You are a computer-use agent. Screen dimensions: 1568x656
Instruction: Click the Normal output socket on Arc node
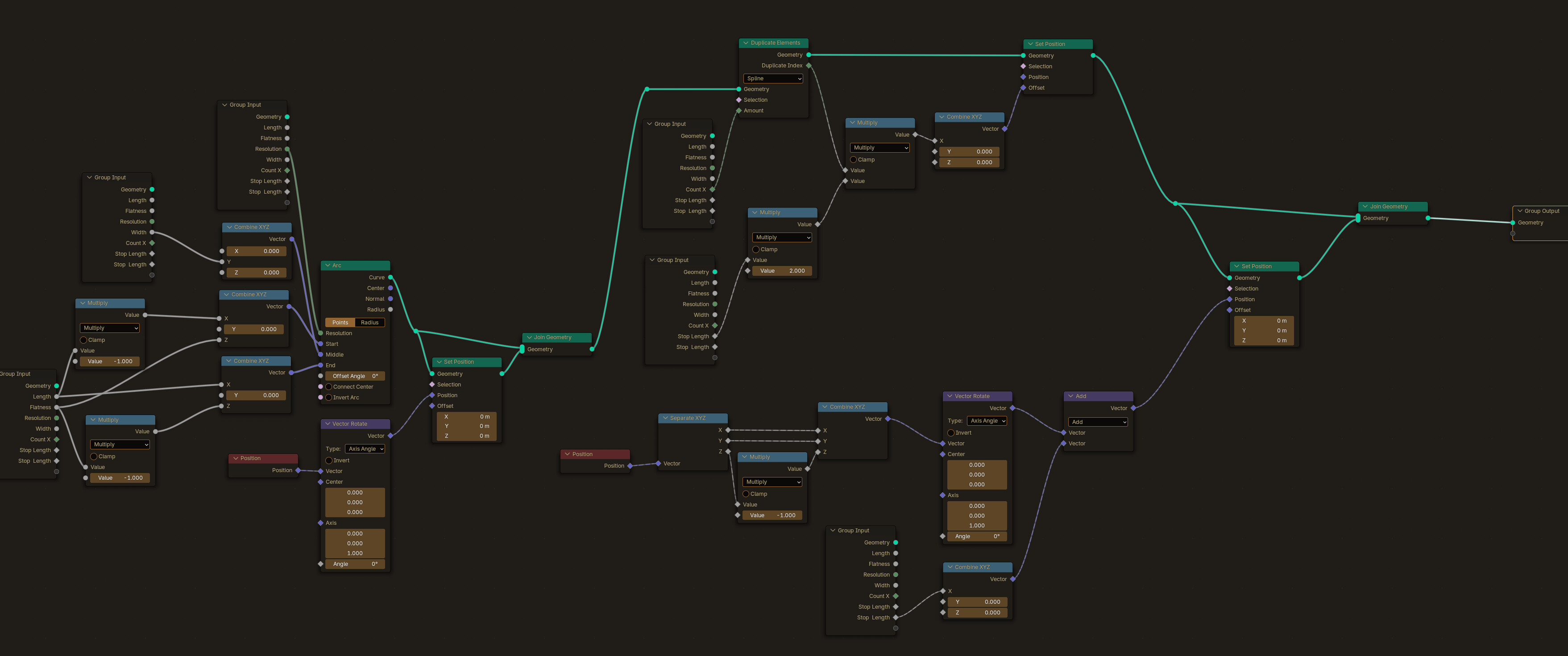[x=390, y=299]
